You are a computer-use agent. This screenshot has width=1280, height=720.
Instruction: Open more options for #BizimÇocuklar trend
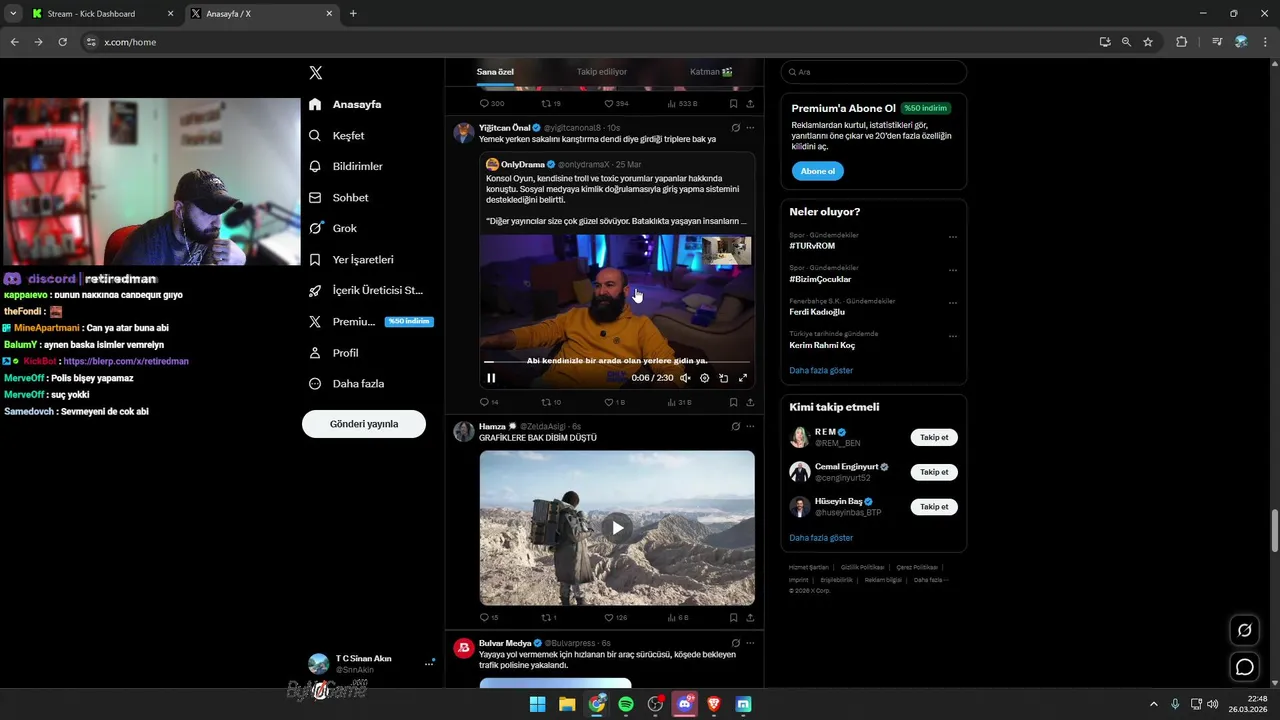click(952, 270)
